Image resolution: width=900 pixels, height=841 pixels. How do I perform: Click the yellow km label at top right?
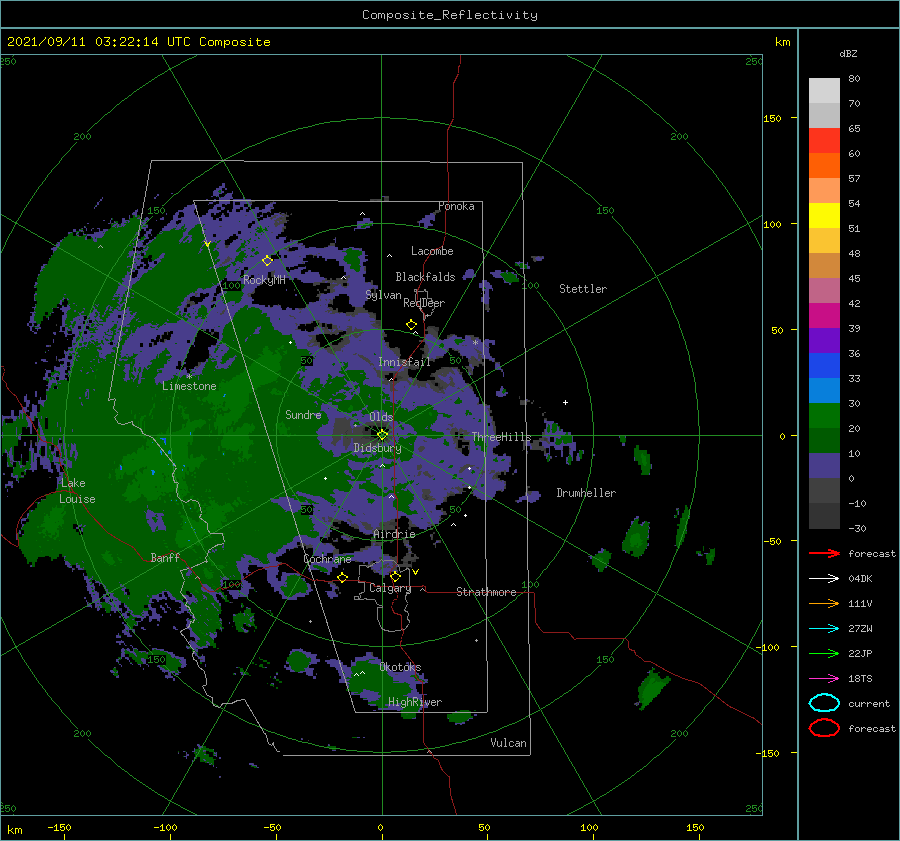click(x=782, y=42)
